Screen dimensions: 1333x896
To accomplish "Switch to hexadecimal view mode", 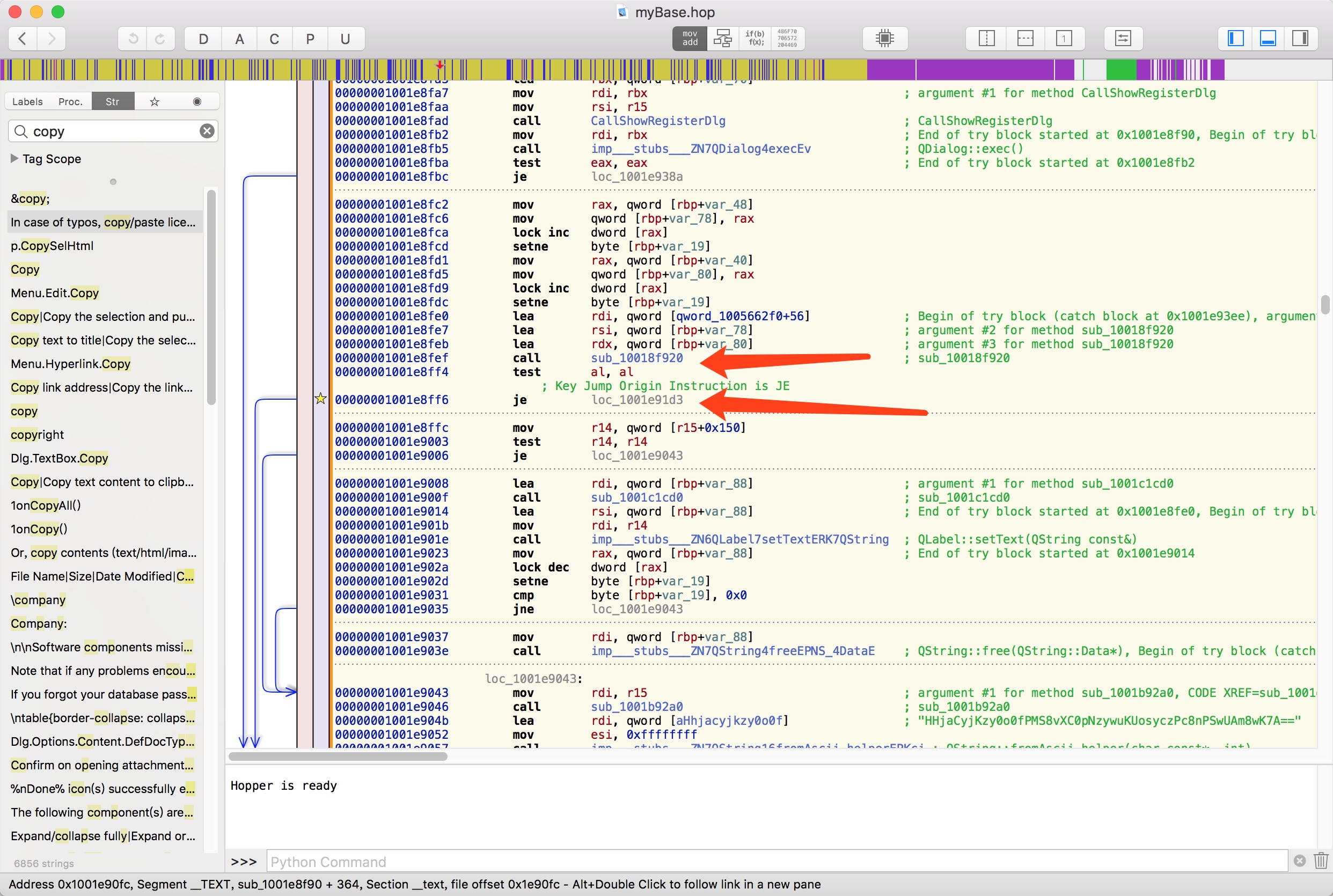I will [x=787, y=39].
